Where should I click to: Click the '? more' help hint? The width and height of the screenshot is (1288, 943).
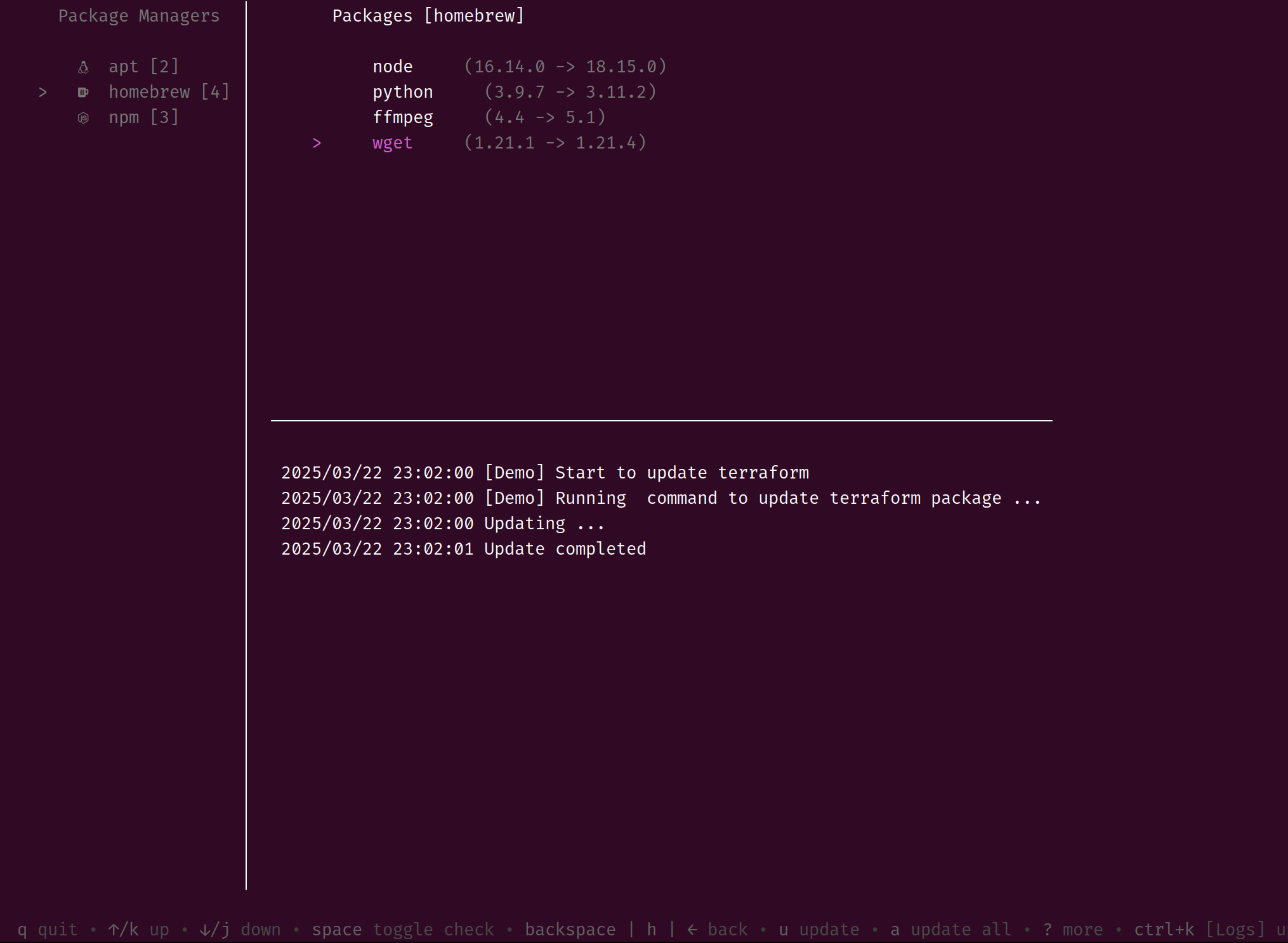click(x=1073, y=930)
